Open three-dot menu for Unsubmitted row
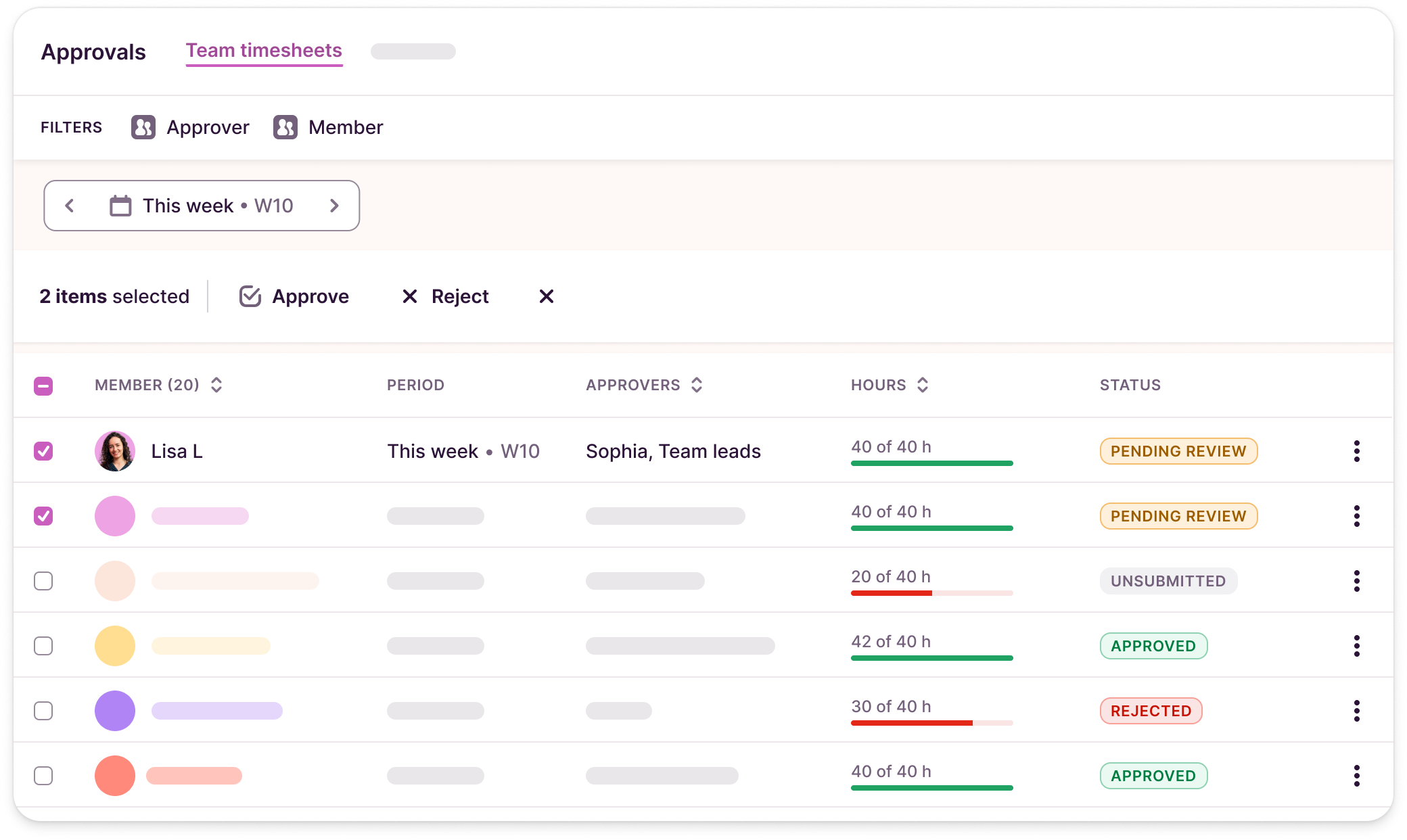1407x840 pixels. 1356,581
